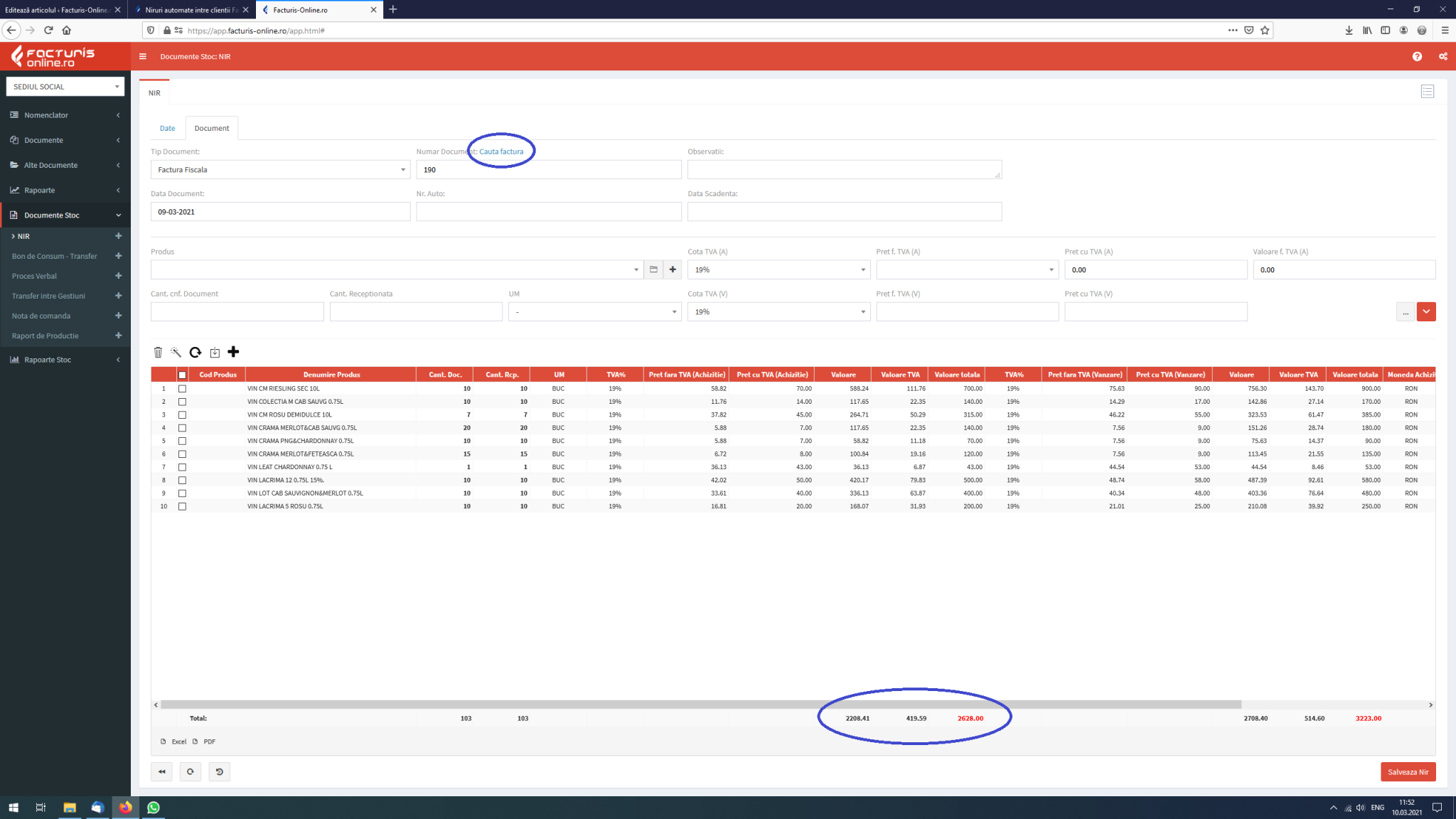
Task: Click the import download icon above the table
Action: (x=215, y=352)
